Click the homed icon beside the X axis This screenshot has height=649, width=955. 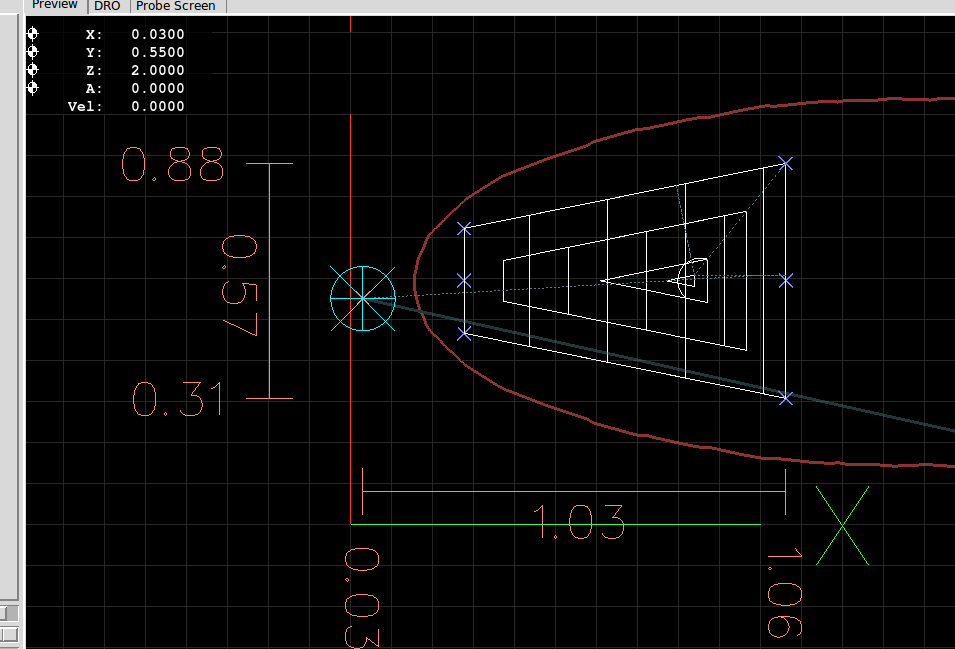[32, 34]
